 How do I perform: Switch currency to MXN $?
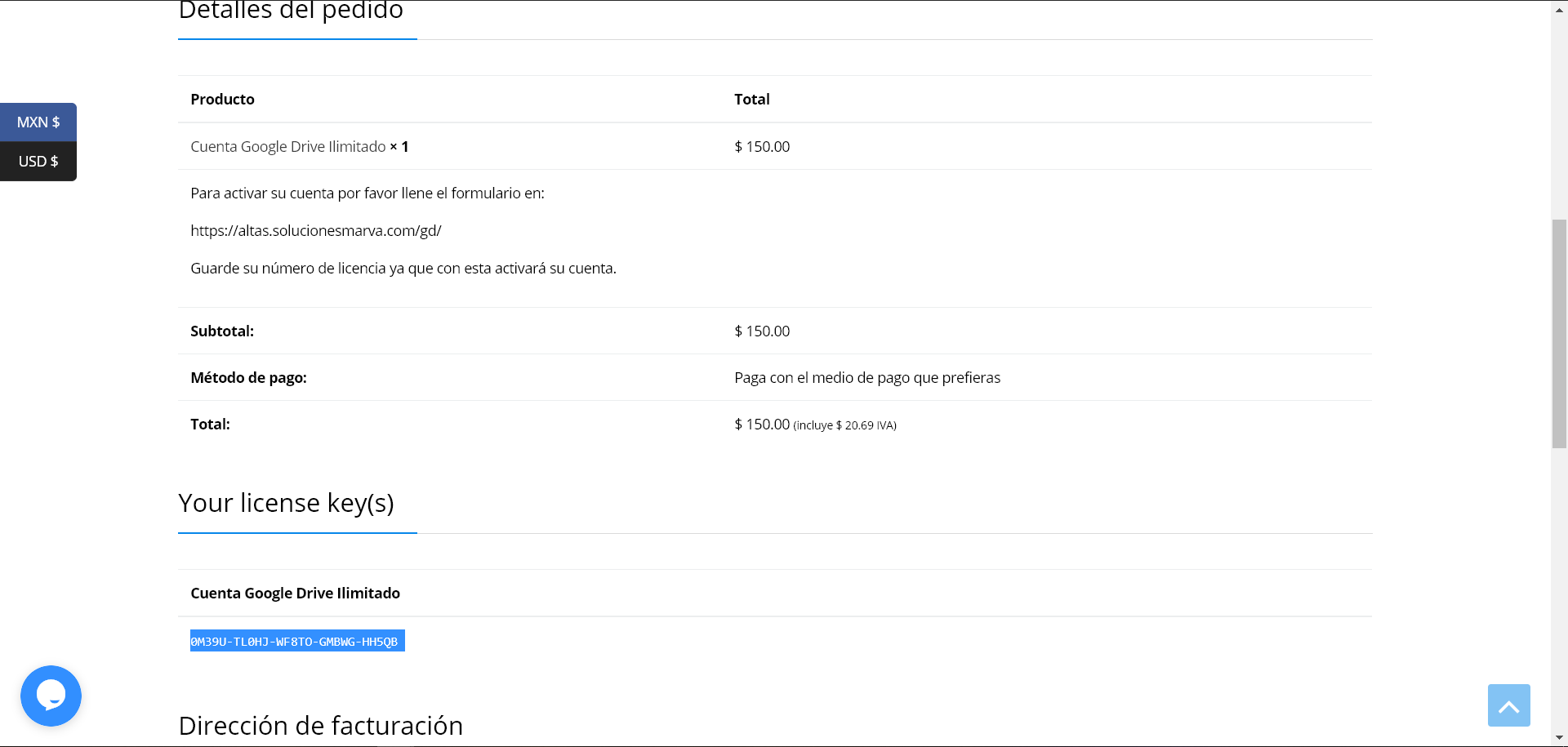pyautogui.click(x=38, y=122)
